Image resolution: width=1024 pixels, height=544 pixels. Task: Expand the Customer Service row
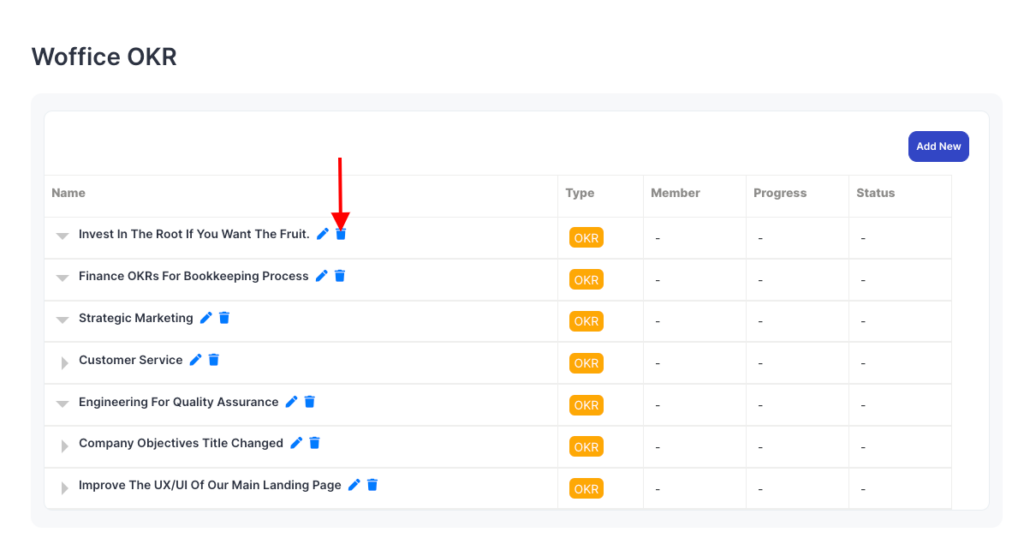point(64,362)
